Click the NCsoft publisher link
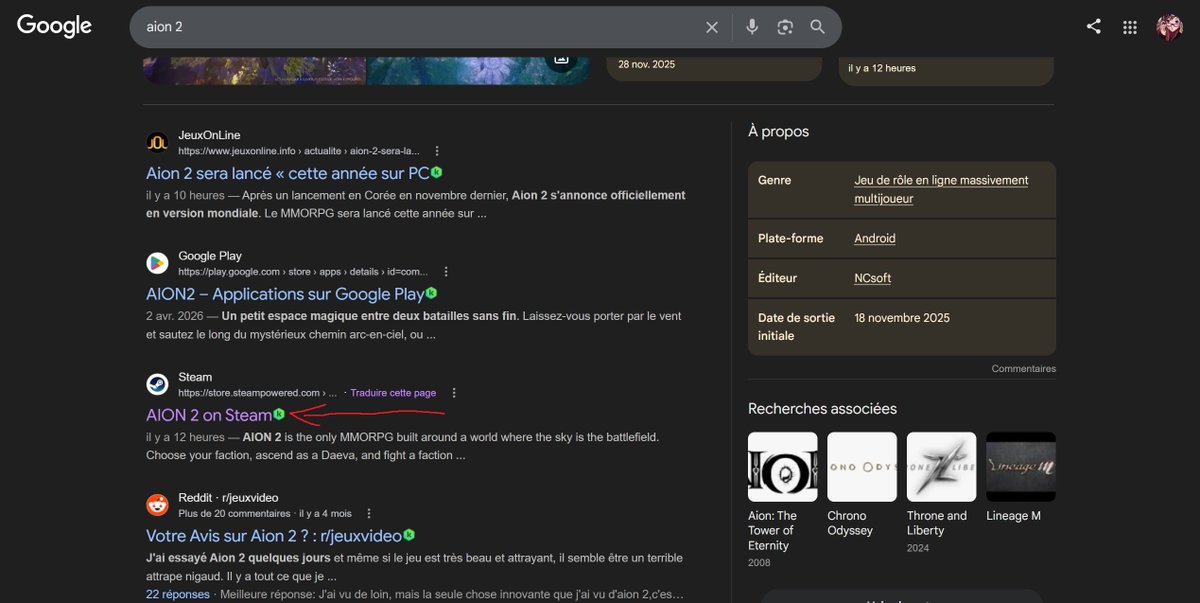 coord(873,278)
